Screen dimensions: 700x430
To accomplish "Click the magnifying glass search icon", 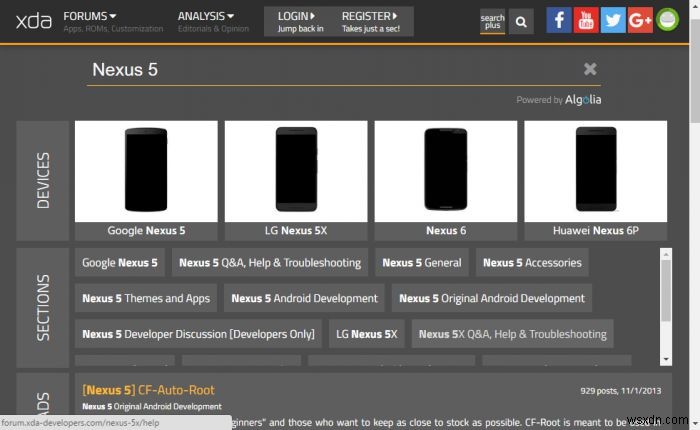I will tap(521, 21).
